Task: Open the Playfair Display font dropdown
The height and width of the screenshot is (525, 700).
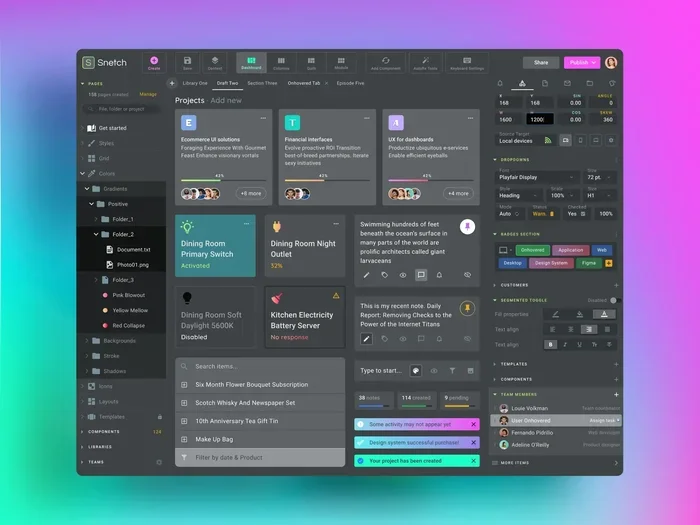Action: click(537, 177)
